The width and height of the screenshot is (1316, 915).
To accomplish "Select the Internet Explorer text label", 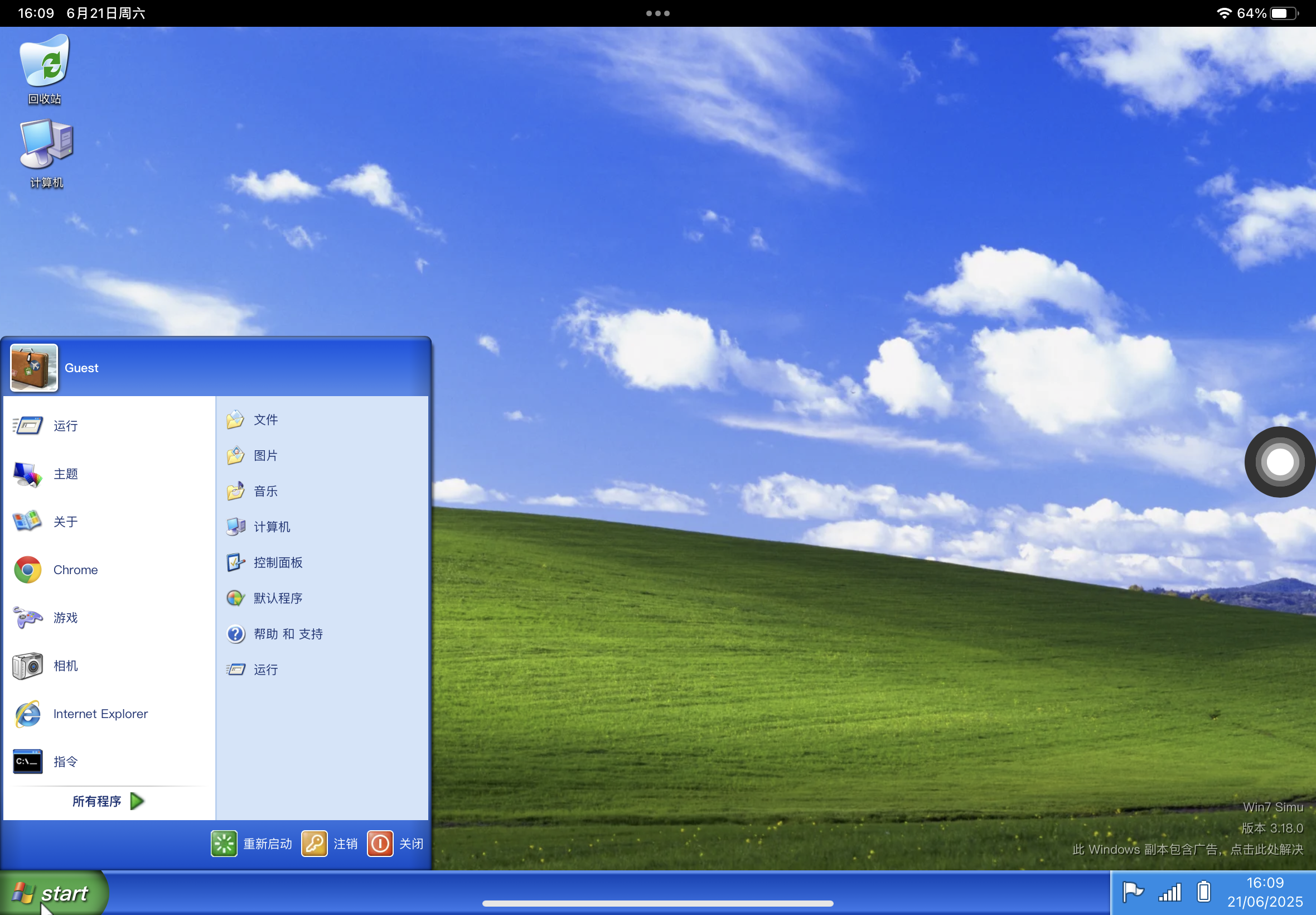I will click(101, 714).
